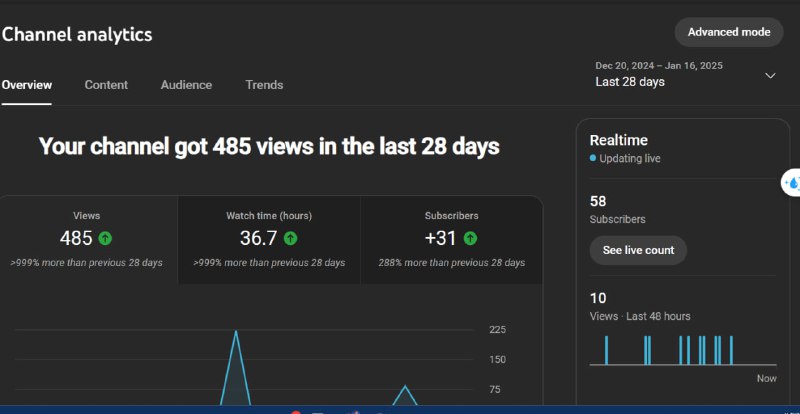Click the 10 realtime views number
The image size is (800, 414).
tap(598, 298)
